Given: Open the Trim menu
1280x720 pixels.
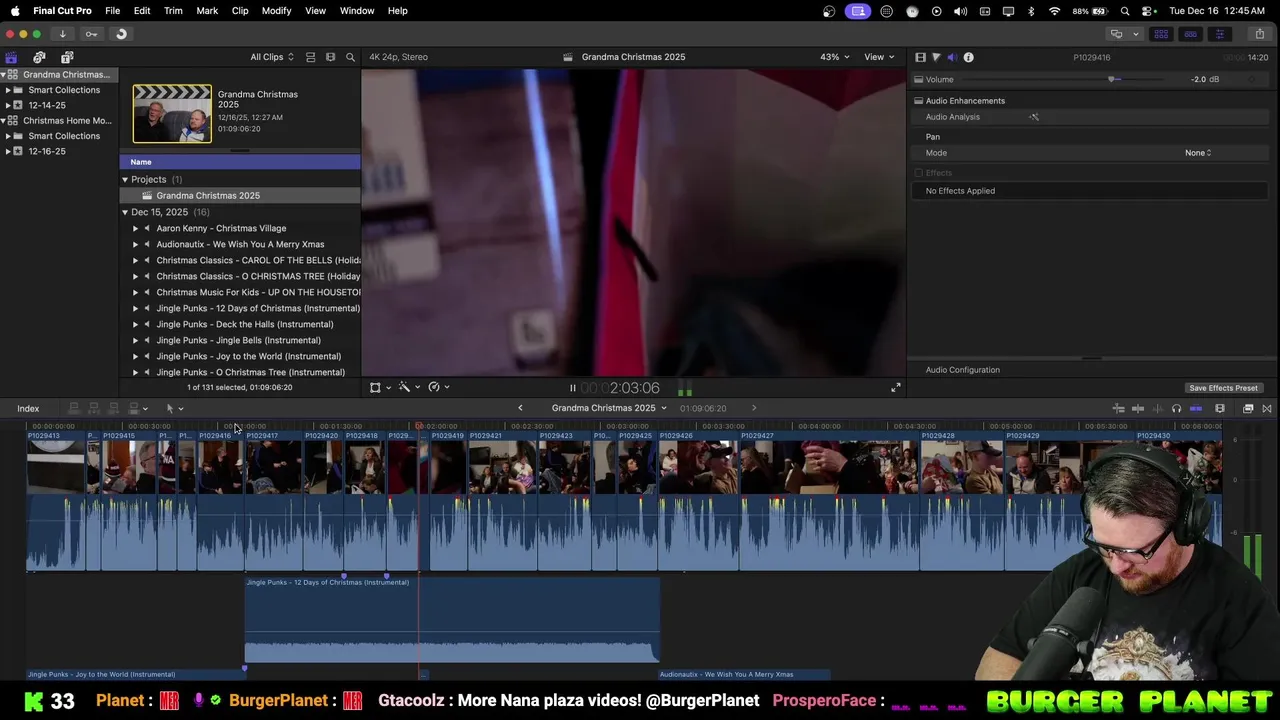Looking at the screenshot, I should (x=173, y=11).
